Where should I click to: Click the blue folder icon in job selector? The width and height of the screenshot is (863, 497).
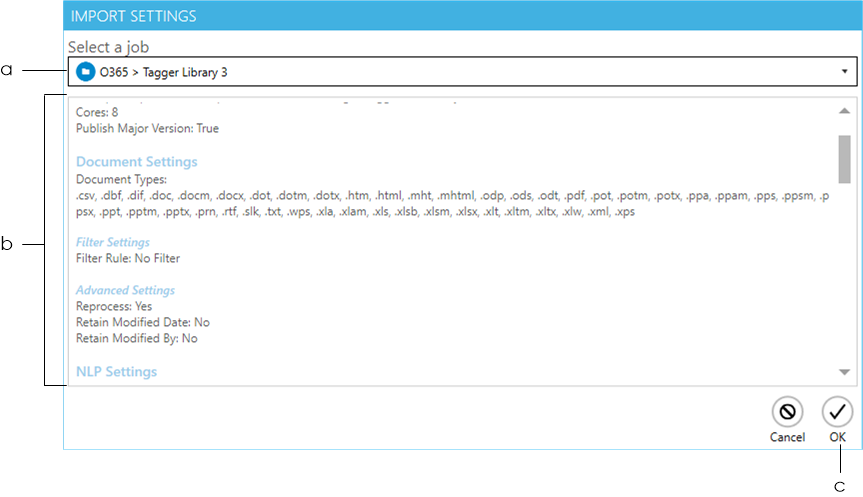85,72
